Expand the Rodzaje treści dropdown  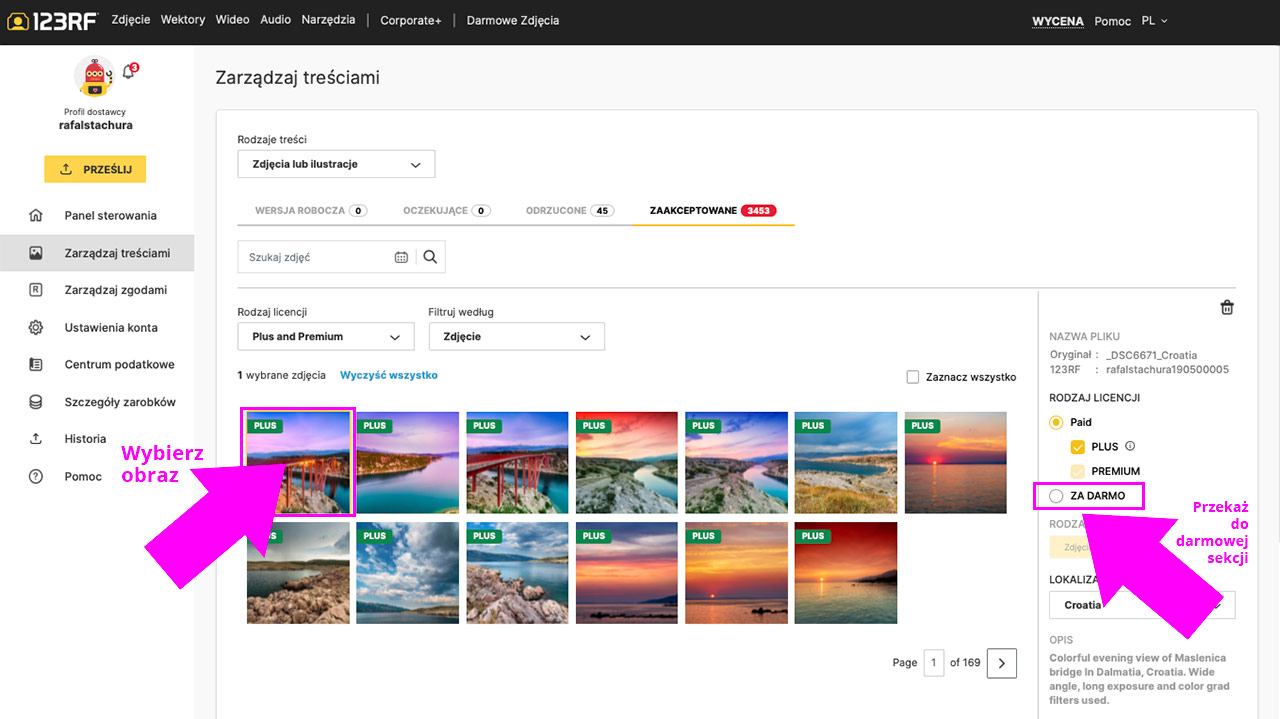click(x=336, y=164)
